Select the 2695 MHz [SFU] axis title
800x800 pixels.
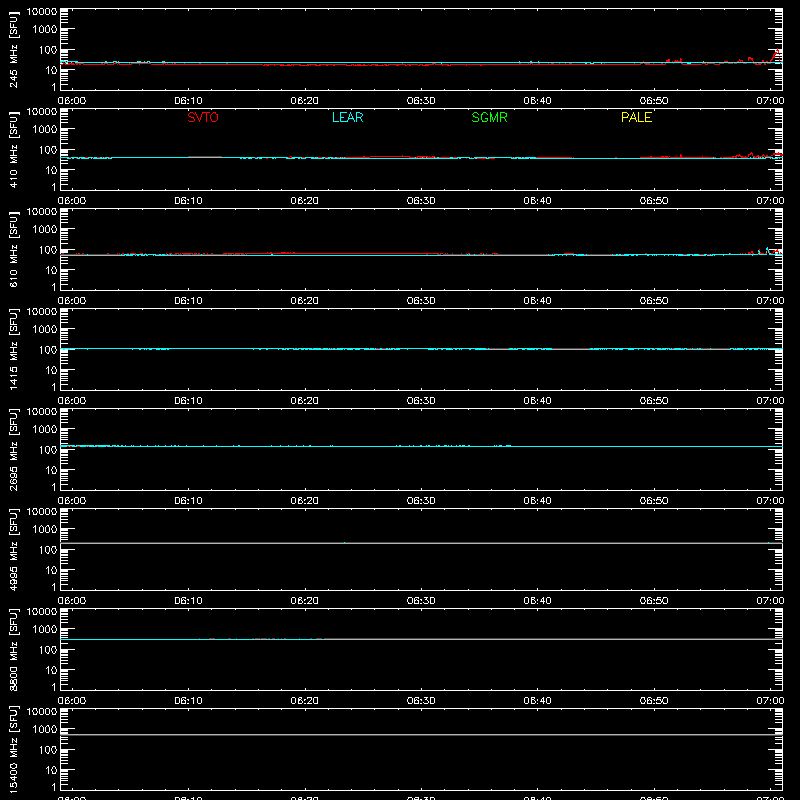tap(13, 449)
